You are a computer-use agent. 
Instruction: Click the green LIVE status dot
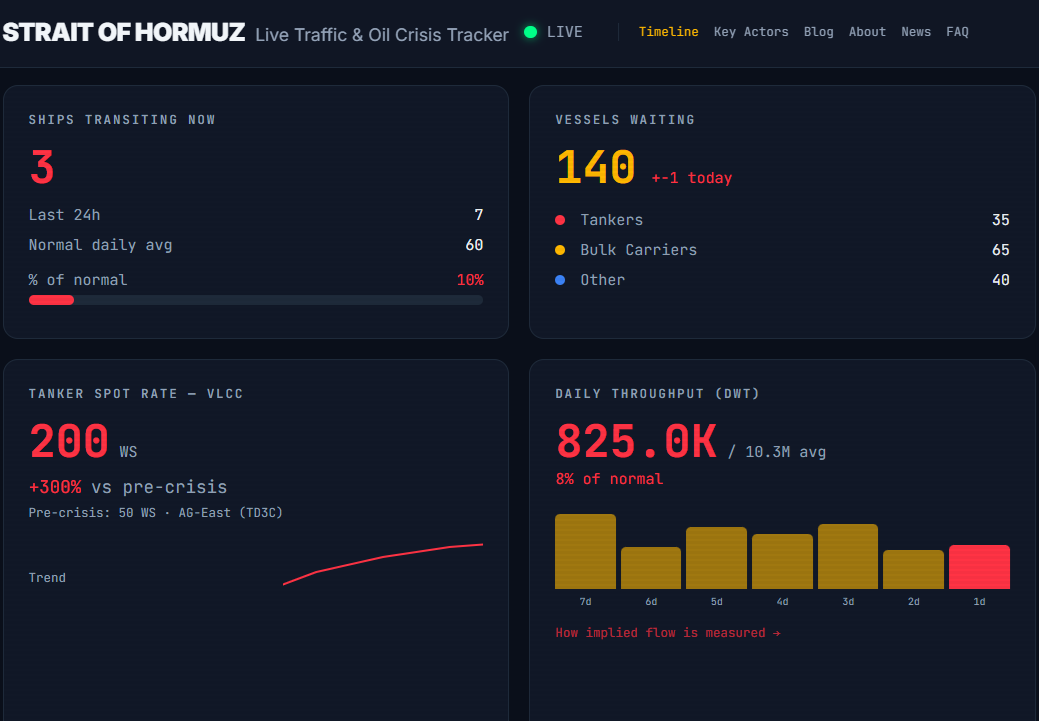tap(530, 32)
